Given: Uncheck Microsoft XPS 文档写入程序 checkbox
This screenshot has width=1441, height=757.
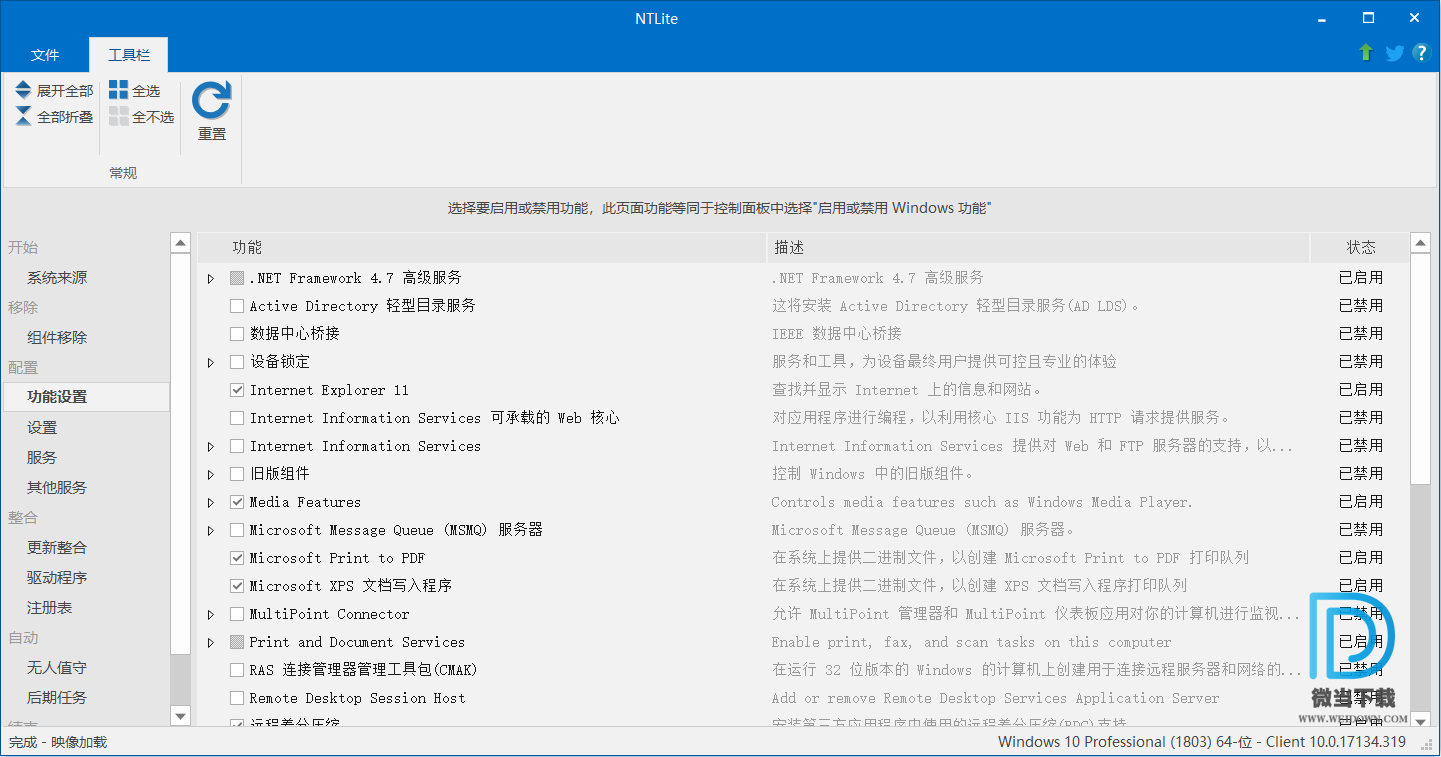Looking at the screenshot, I should [237, 586].
